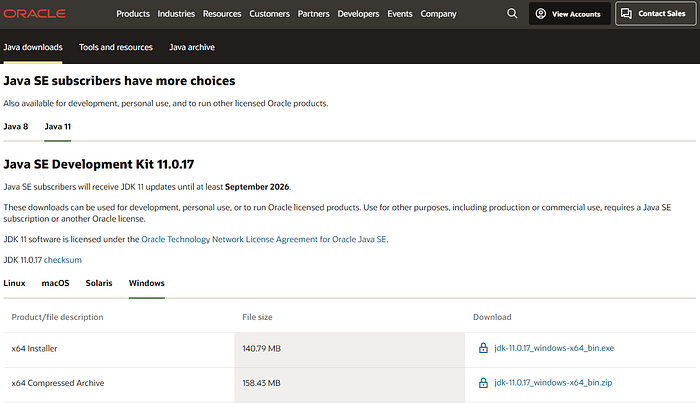This screenshot has height=403, width=700.
Task: Click the View Accounts button
Action: click(570, 14)
